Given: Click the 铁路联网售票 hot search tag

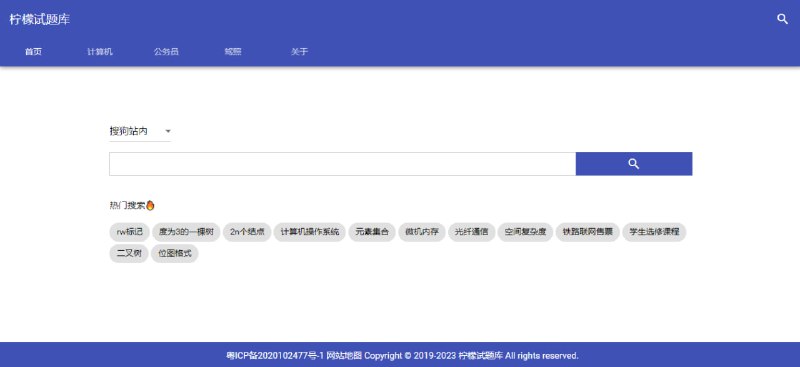Looking at the screenshot, I should (587, 232).
